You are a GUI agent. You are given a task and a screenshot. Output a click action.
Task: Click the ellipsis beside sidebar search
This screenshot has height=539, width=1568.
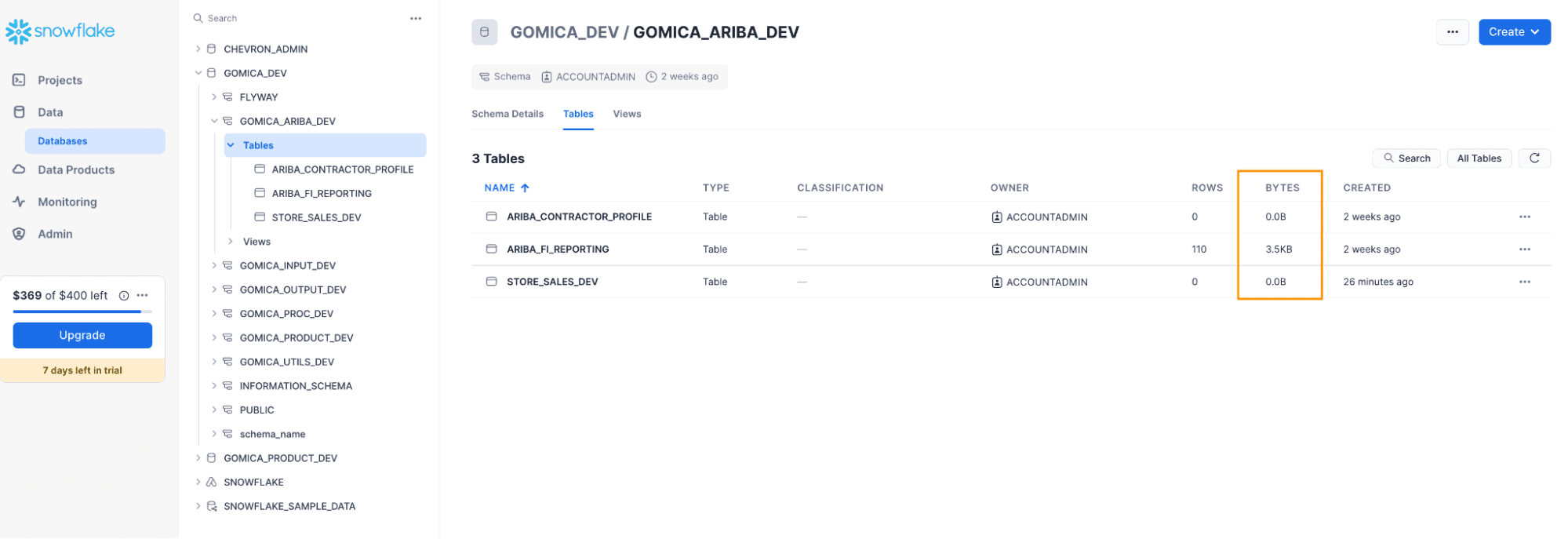pos(416,18)
